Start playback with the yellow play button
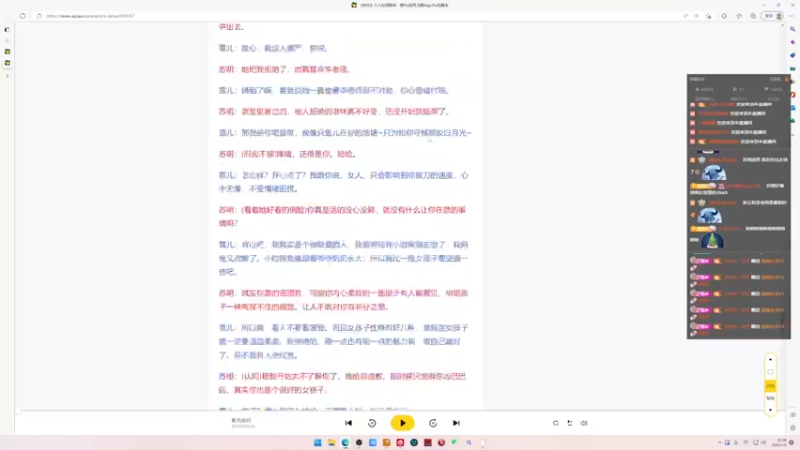Image resolution: width=800 pixels, height=450 pixels. (x=402, y=423)
